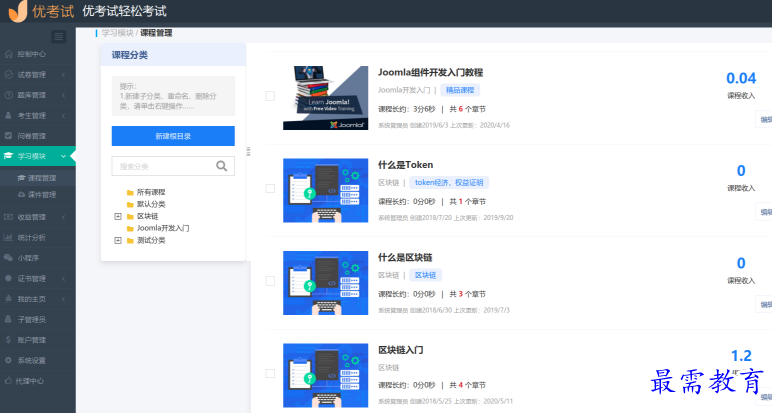Open 小程序 via its chat bubble icon
Screen dimensions: 772x413
pos(8,257)
